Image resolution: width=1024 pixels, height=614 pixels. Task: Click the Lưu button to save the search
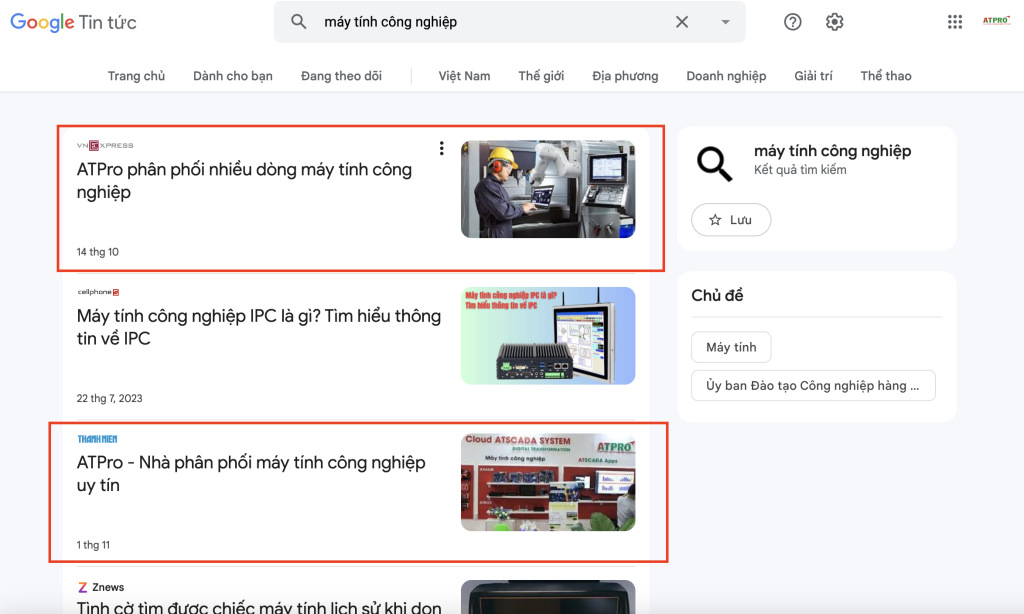click(x=731, y=220)
